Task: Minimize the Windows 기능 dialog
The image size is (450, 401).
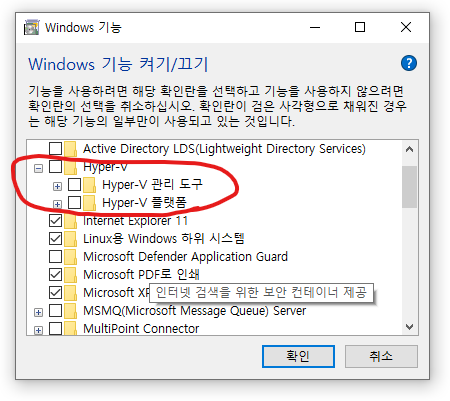Action: point(315,27)
